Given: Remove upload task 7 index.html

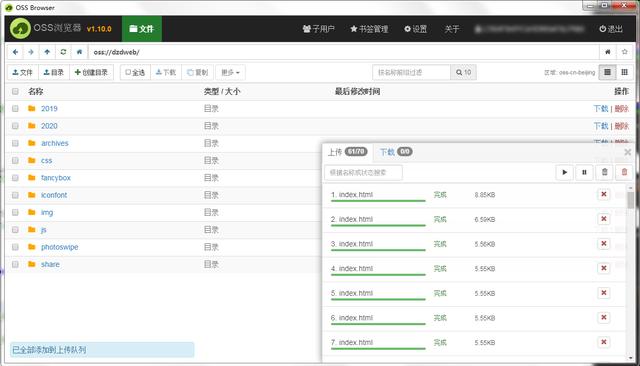Looking at the screenshot, I should [x=604, y=342].
